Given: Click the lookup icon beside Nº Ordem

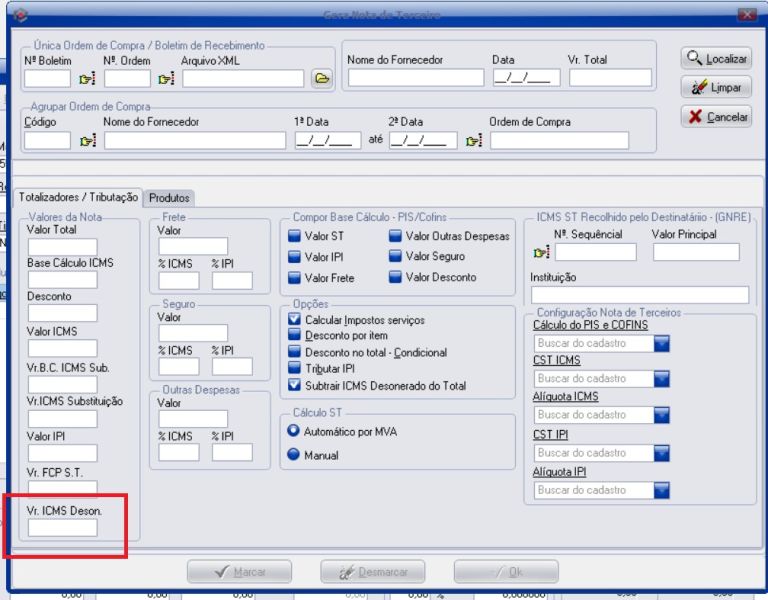Looking at the screenshot, I should click(x=162, y=79).
